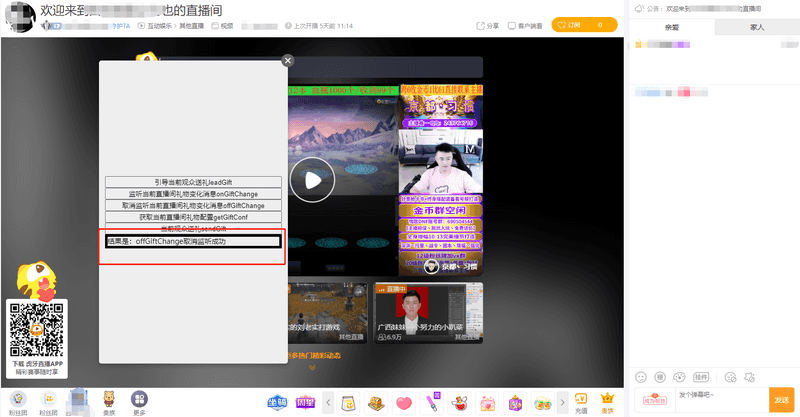The width and height of the screenshot is (800, 417).
Task: Switch to the 亲爱 chat tab
Action: (x=672, y=27)
